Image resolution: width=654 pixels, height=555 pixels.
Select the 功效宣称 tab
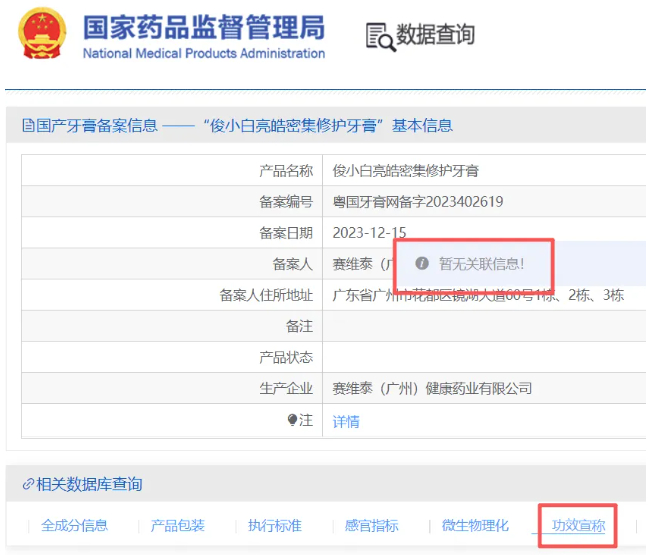578,525
